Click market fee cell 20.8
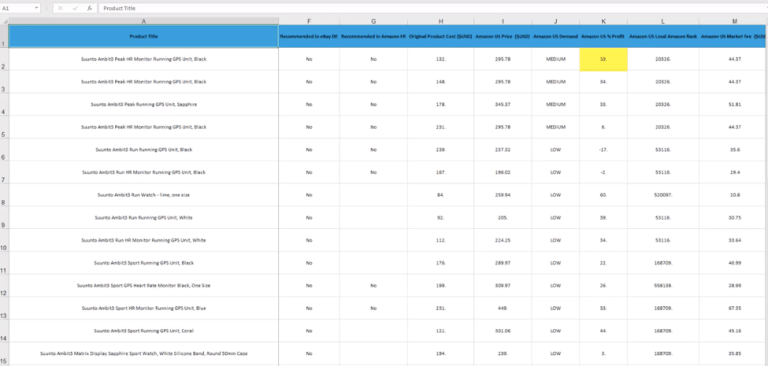Image resolution: width=768 pixels, height=366 pixels. tap(734, 195)
